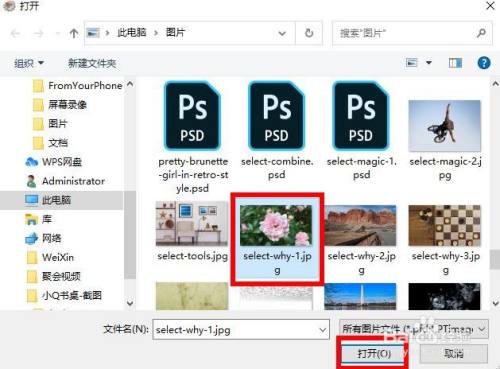Click the file list scrollbar thumb

pos(495,259)
